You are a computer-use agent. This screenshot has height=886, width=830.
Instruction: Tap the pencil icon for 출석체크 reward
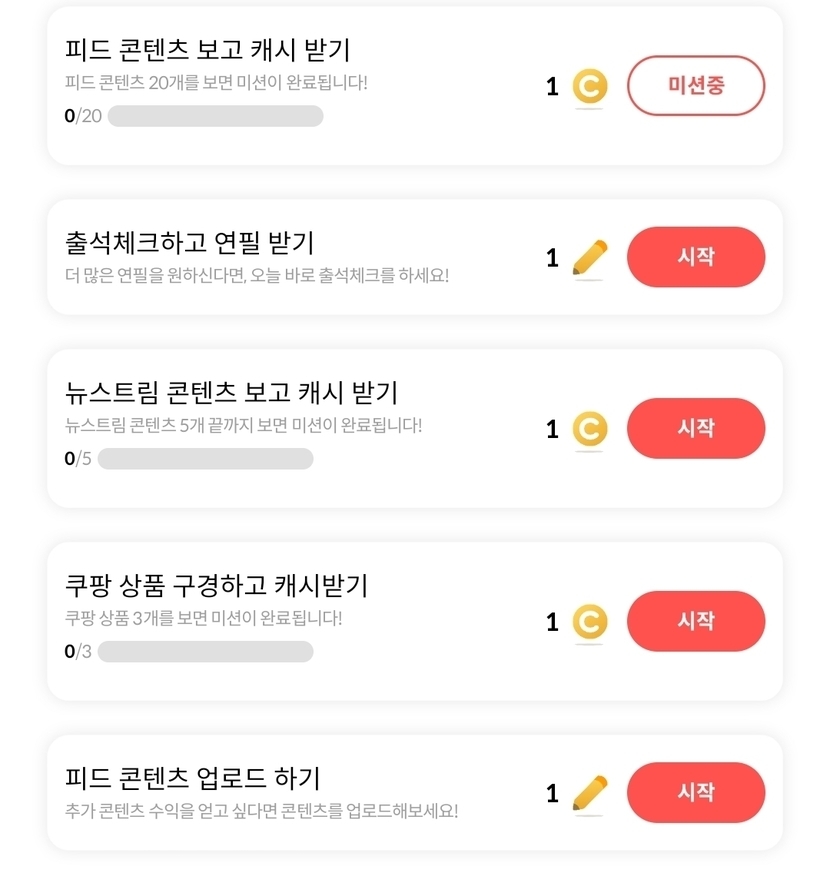pyautogui.click(x=590, y=258)
